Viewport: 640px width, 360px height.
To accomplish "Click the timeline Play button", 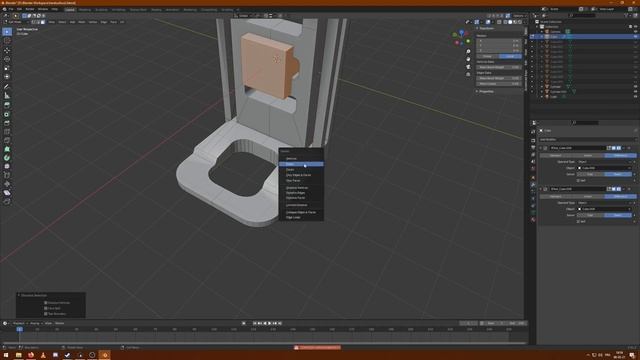I will pyautogui.click(x=269, y=323).
